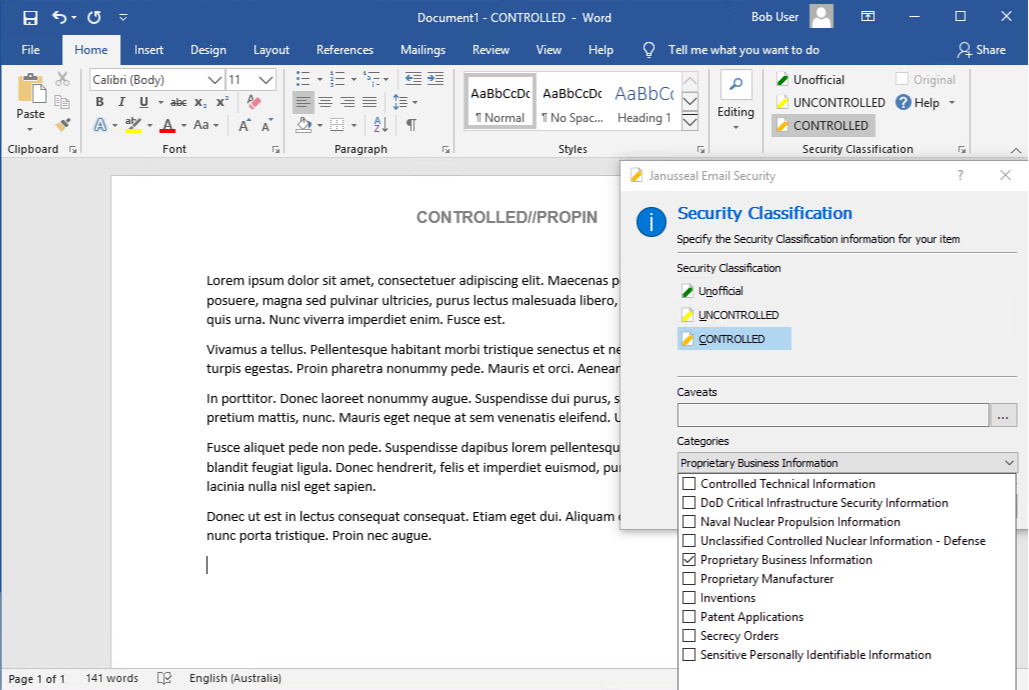Screen dimensions: 1029x690
Task: Save the document with the floppy disk icon
Action: click(x=30, y=18)
